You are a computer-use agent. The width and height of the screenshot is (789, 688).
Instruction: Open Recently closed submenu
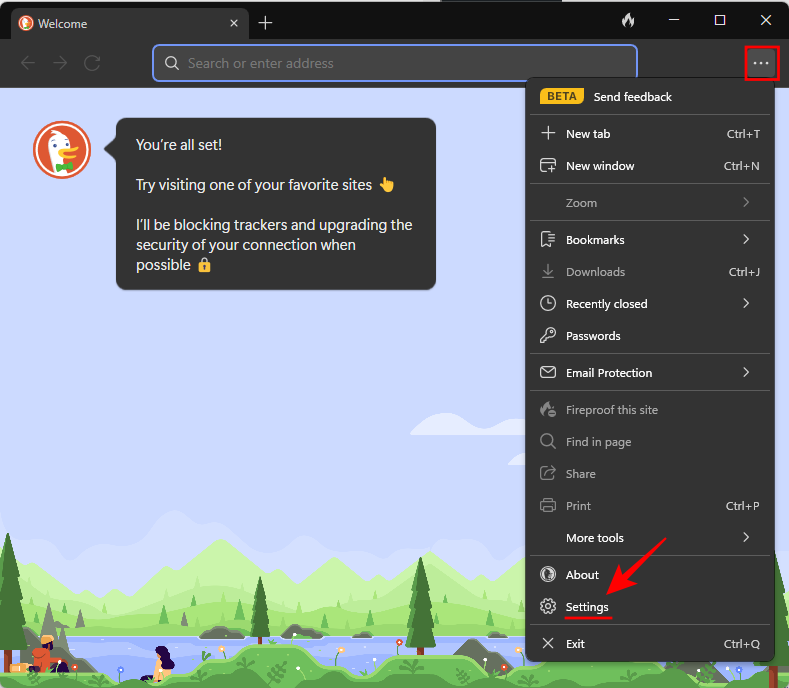tap(650, 304)
